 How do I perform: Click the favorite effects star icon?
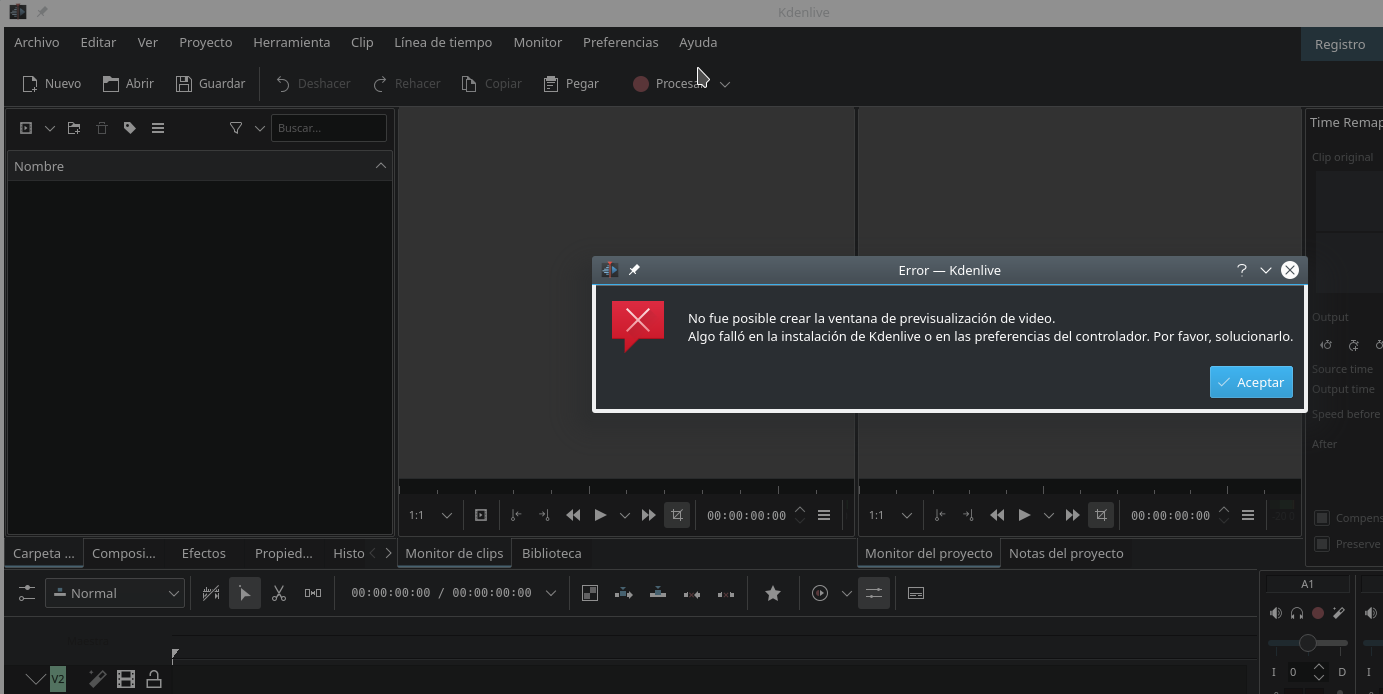(773, 593)
